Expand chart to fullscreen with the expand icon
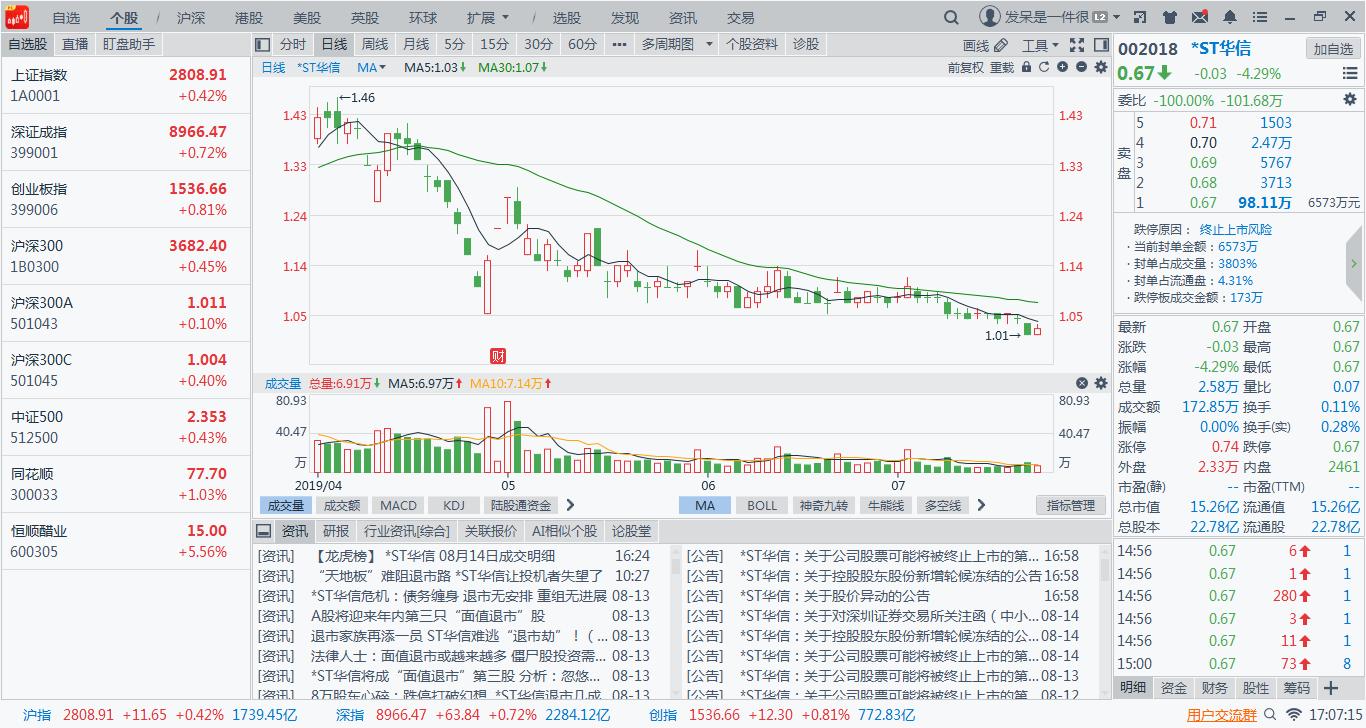1366x728 pixels. coord(1077,44)
